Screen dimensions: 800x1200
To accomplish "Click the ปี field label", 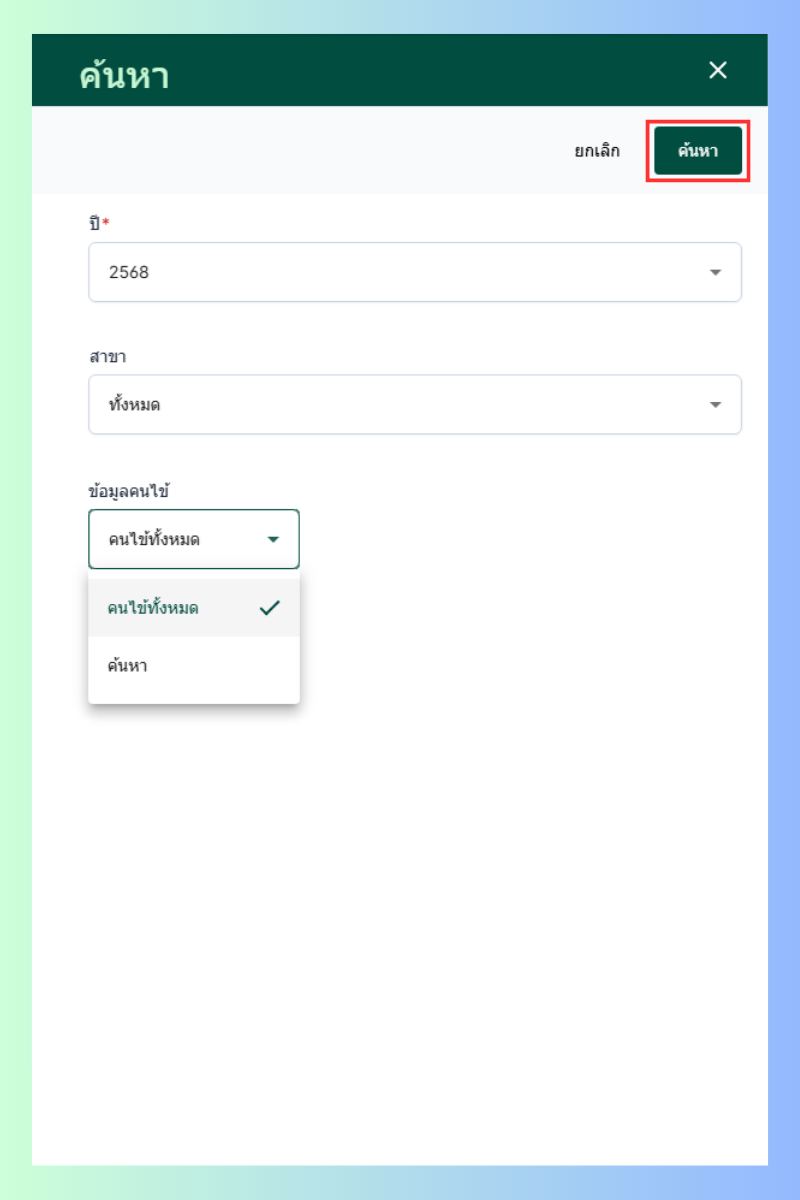I will 94,223.
